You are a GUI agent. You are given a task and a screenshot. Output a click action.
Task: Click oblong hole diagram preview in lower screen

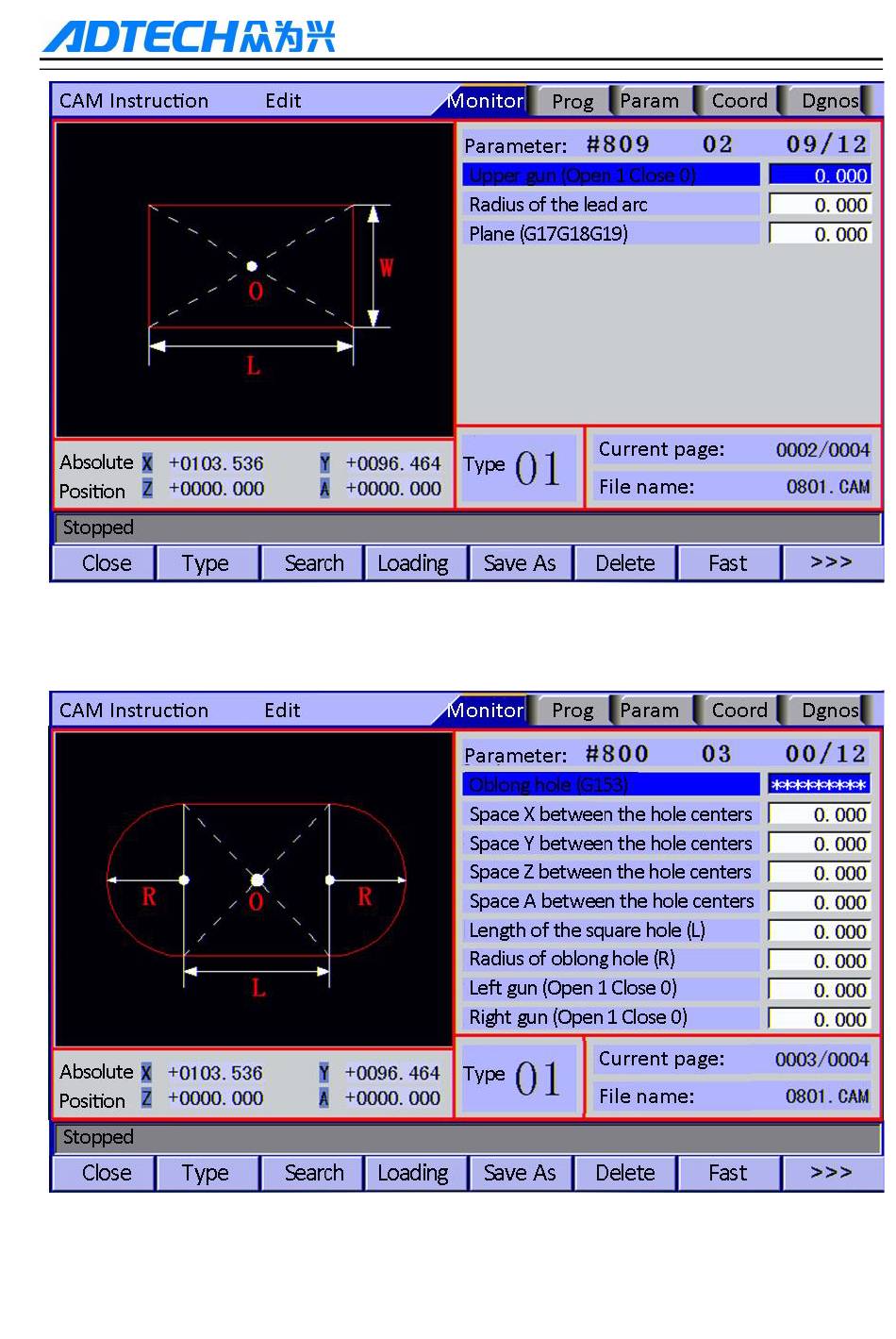[254, 890]
